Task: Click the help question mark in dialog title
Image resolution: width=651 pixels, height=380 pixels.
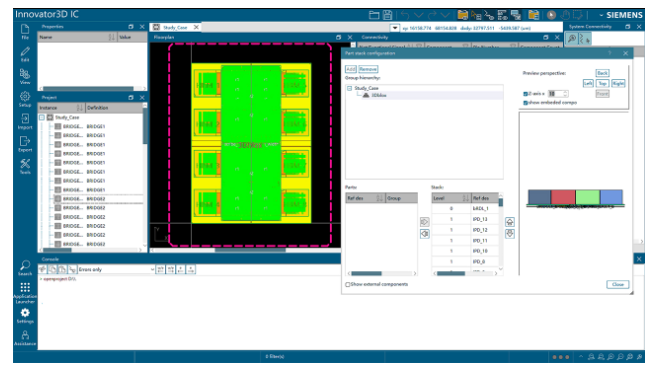Action: [x=610, y=53]
